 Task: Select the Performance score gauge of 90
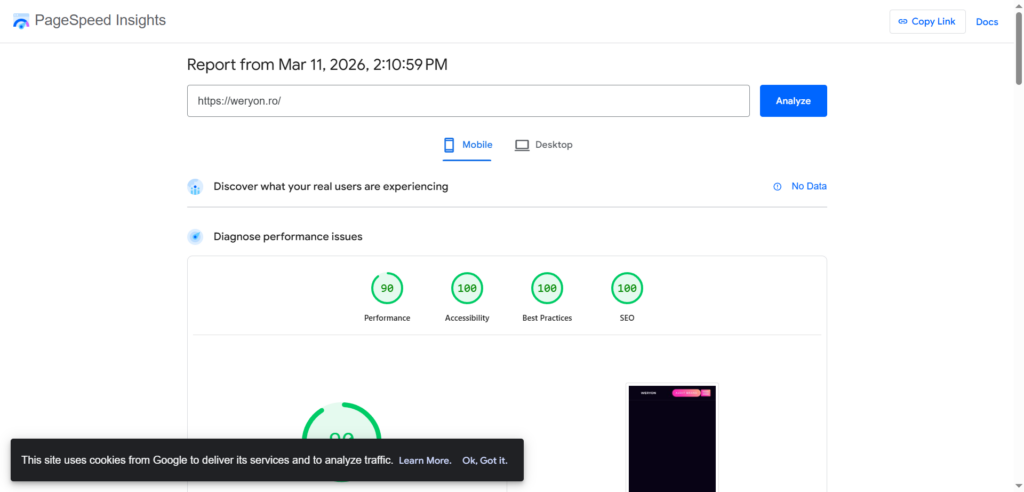point(387,289)
